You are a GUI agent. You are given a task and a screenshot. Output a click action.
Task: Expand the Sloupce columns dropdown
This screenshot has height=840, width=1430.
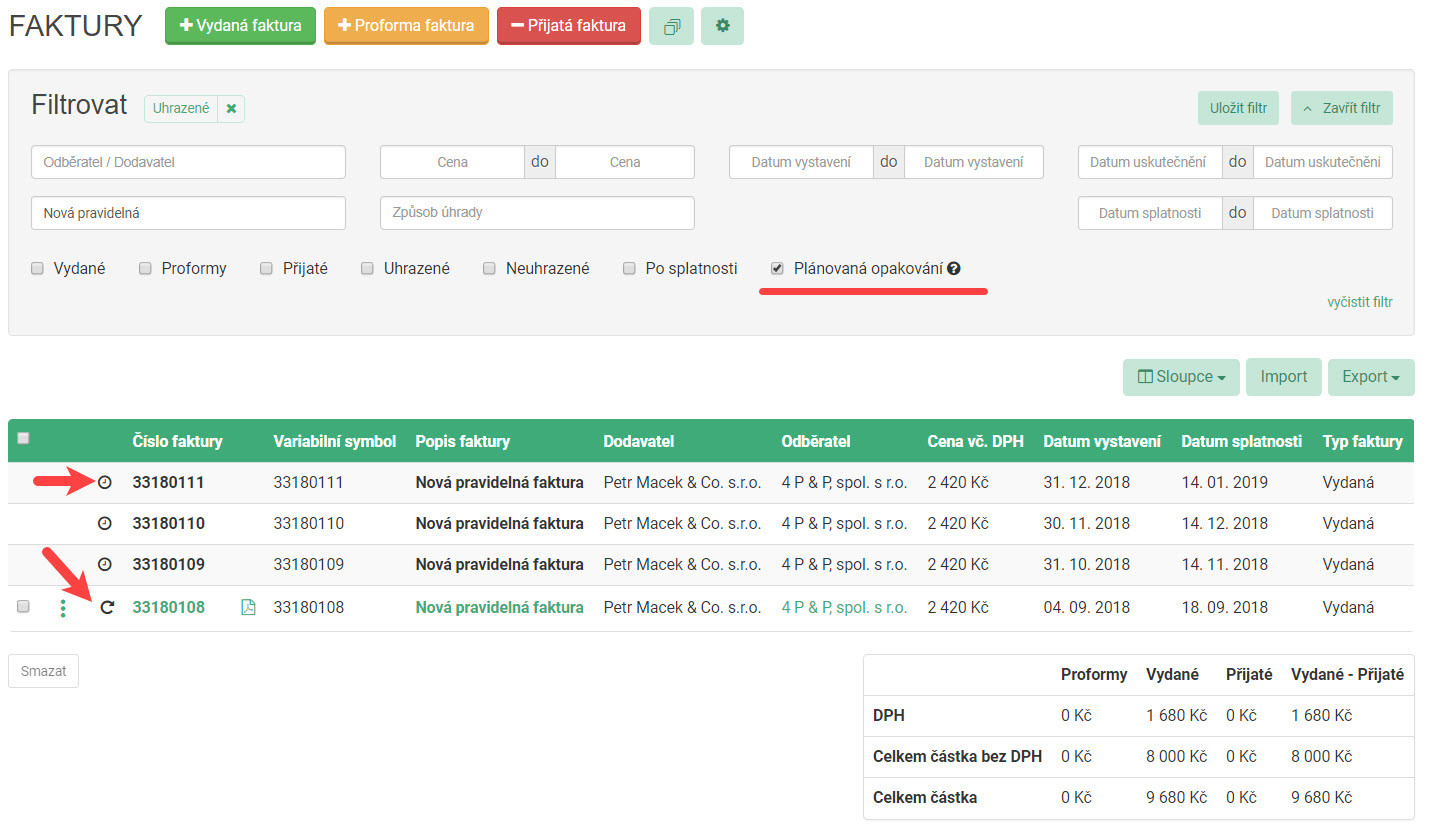pos(1181,377)
